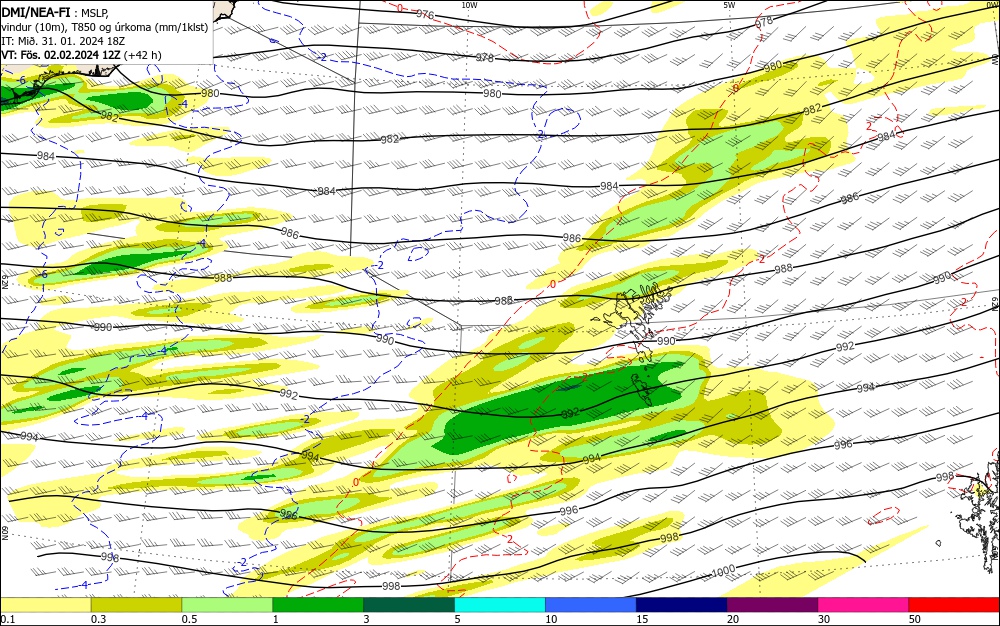
Task: Click the '5W' longitude label
Action: 730,5
